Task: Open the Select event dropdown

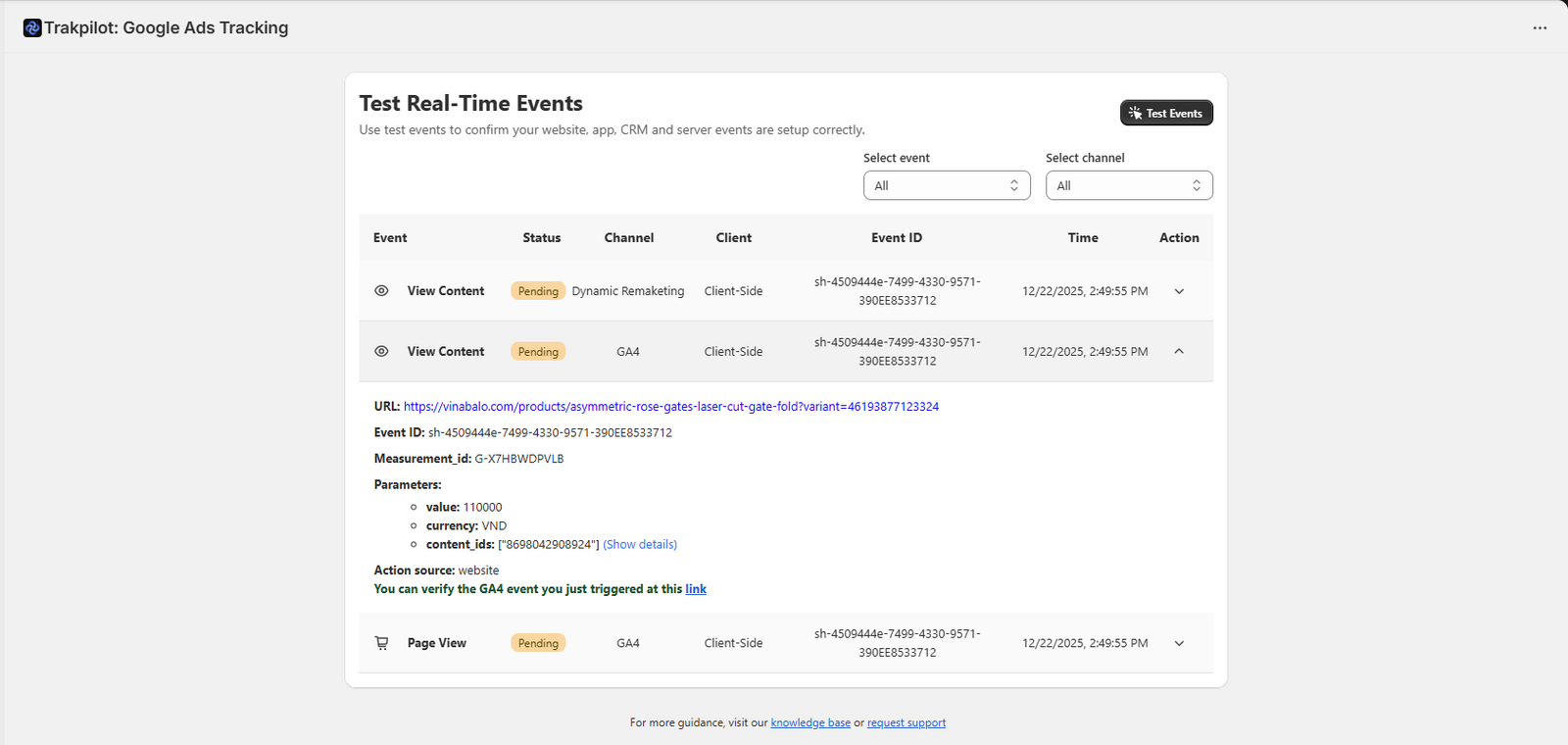Action: pyautogui.click(x=947, y=185)
